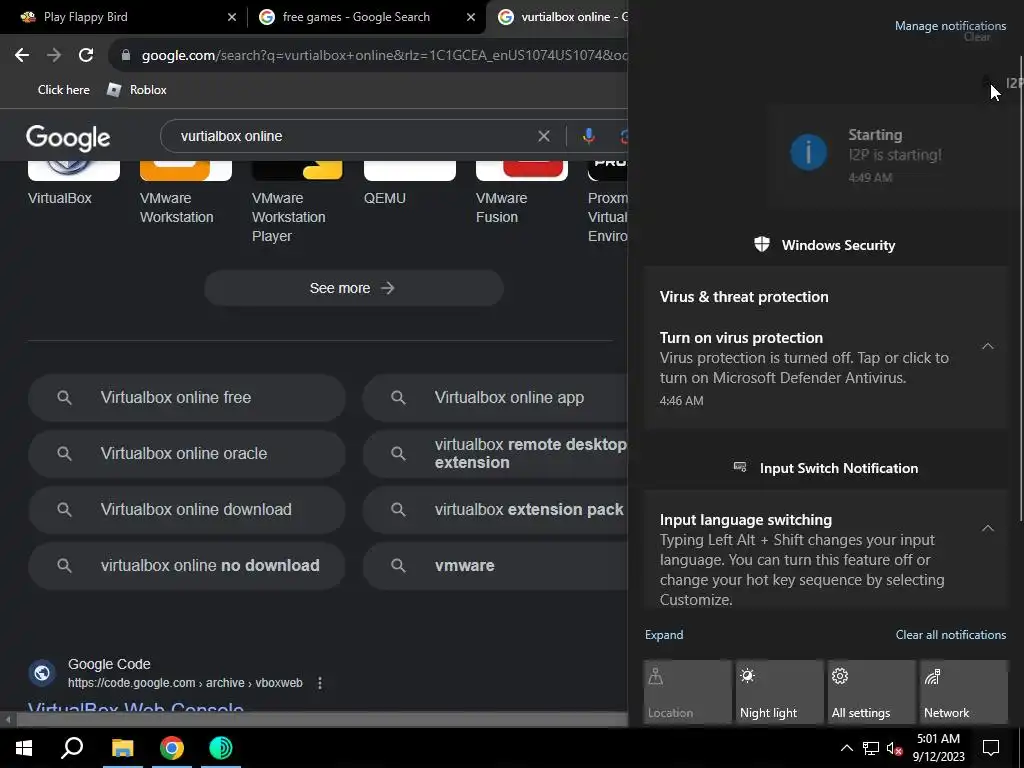Click the Input Switch Notification header
The image size is (1024, 768).
tap(826, 468)
